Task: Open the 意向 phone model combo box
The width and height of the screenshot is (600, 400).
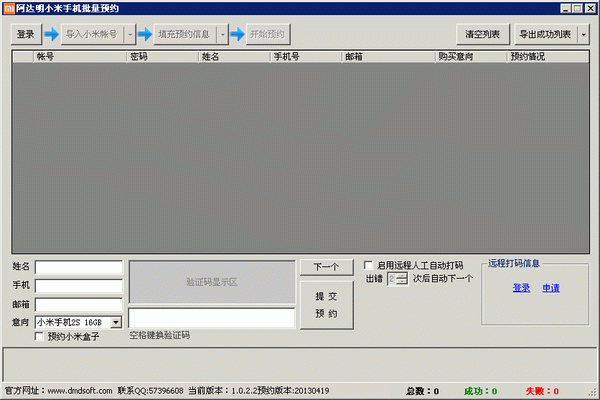Action: (115, 322)
